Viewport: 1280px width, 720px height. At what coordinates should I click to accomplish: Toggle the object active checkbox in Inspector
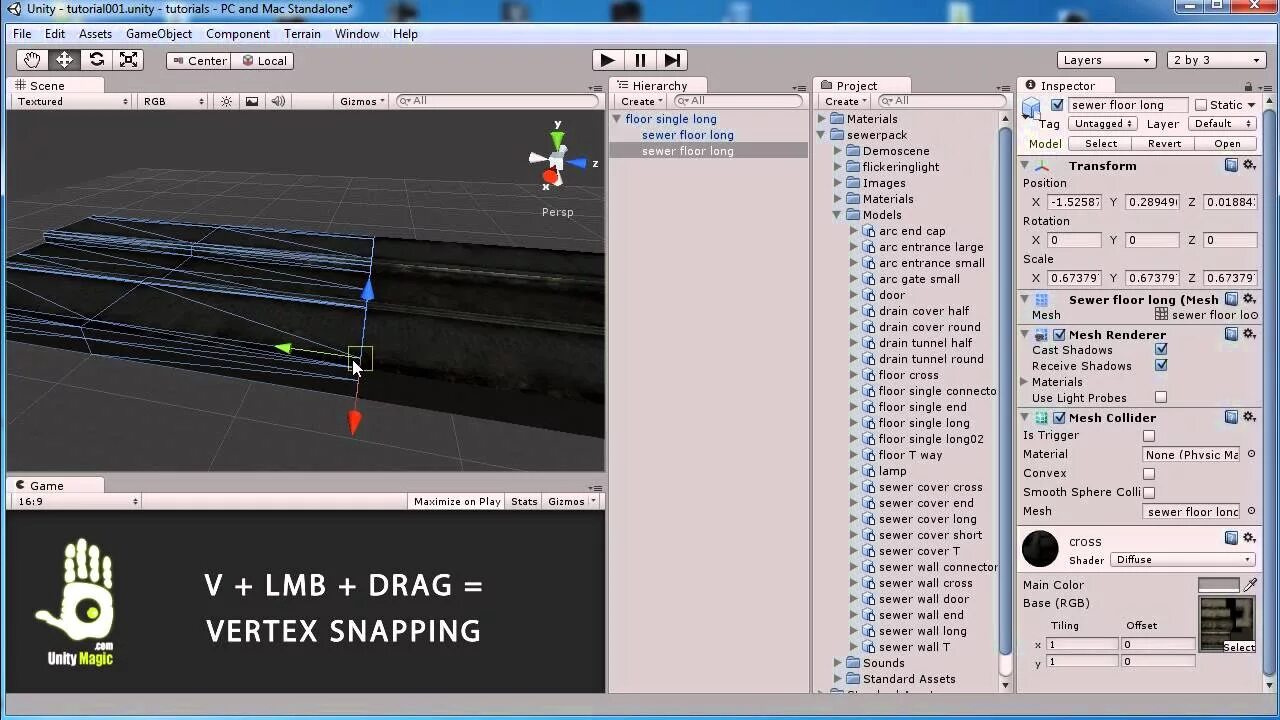tap(1057, 105)
